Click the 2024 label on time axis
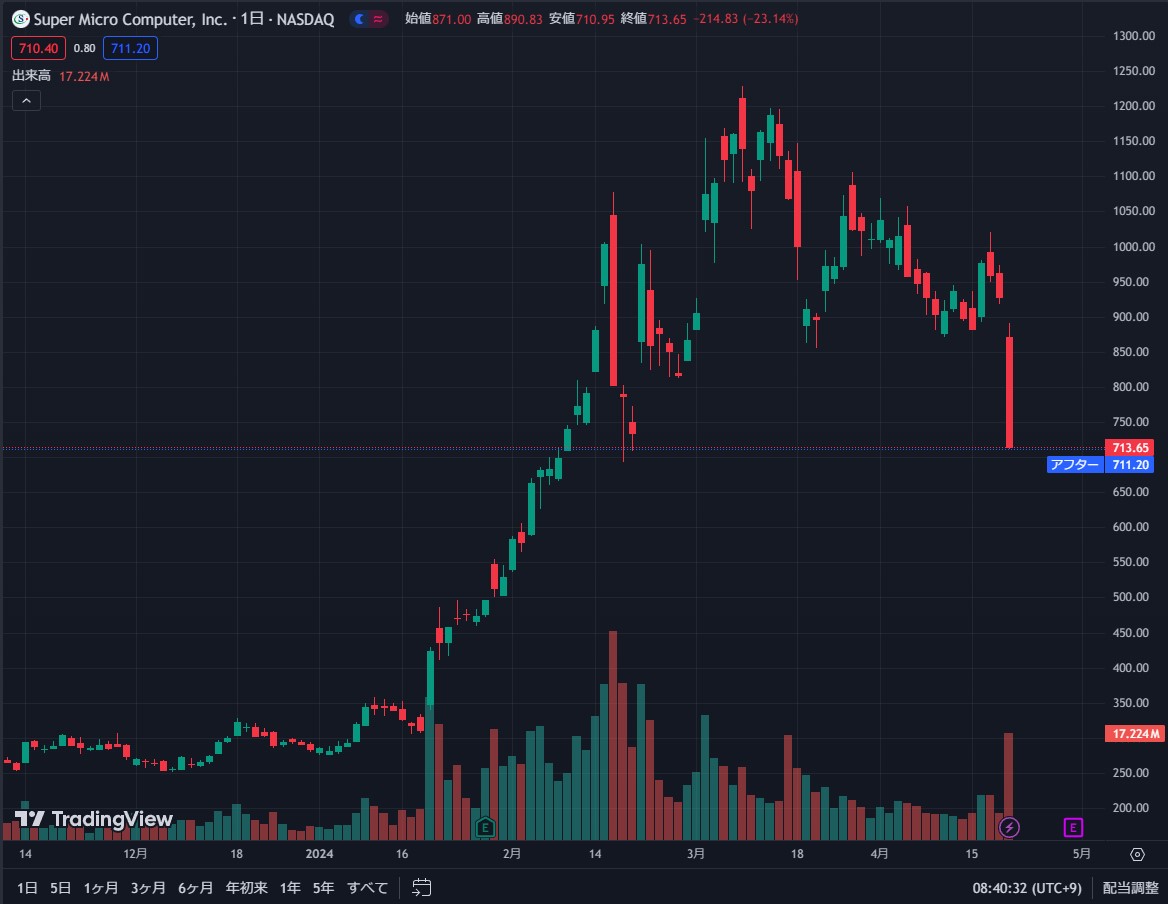 tap(319, 854)
